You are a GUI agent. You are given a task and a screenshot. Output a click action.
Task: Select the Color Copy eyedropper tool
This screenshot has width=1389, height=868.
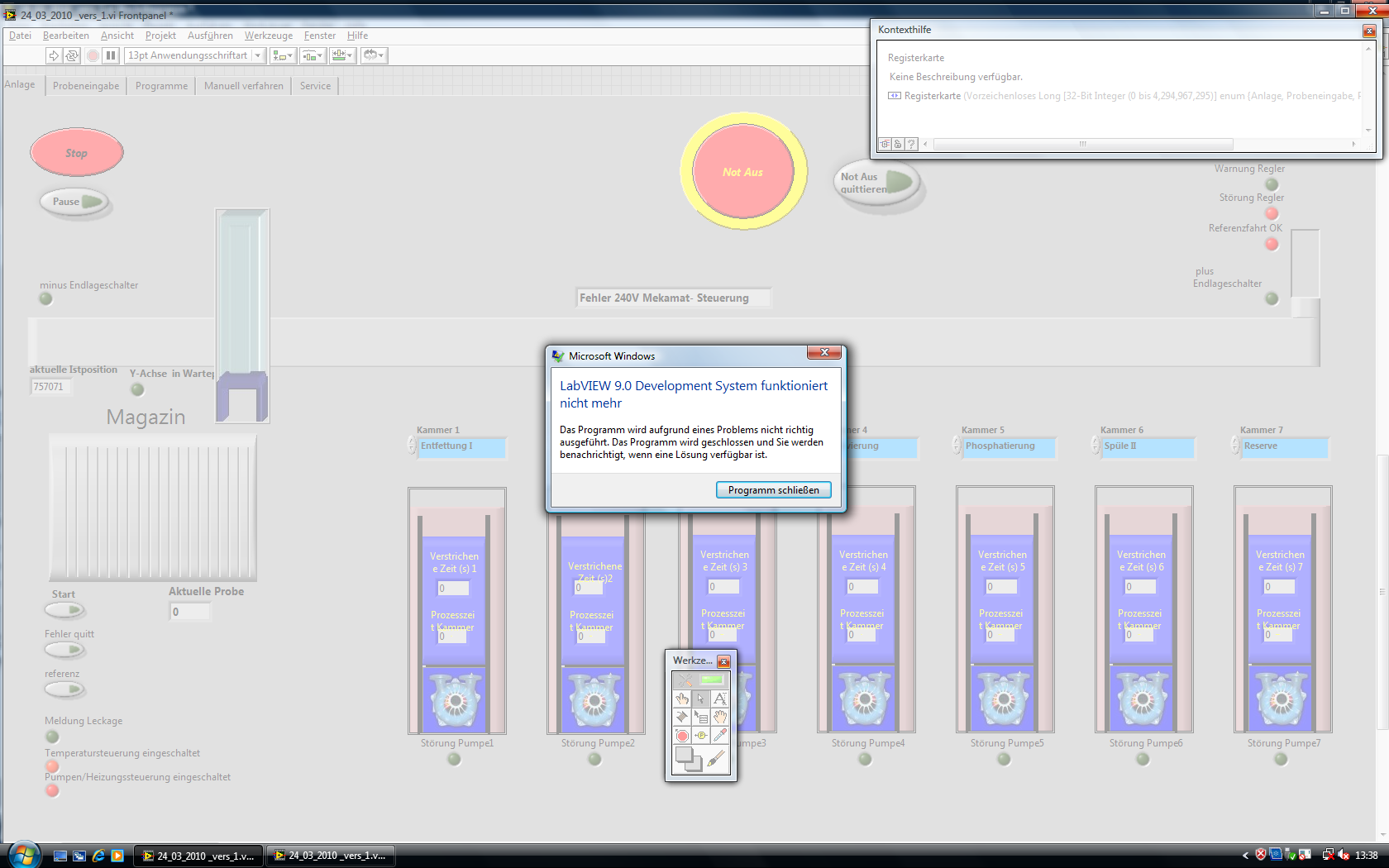click(720, 735)
